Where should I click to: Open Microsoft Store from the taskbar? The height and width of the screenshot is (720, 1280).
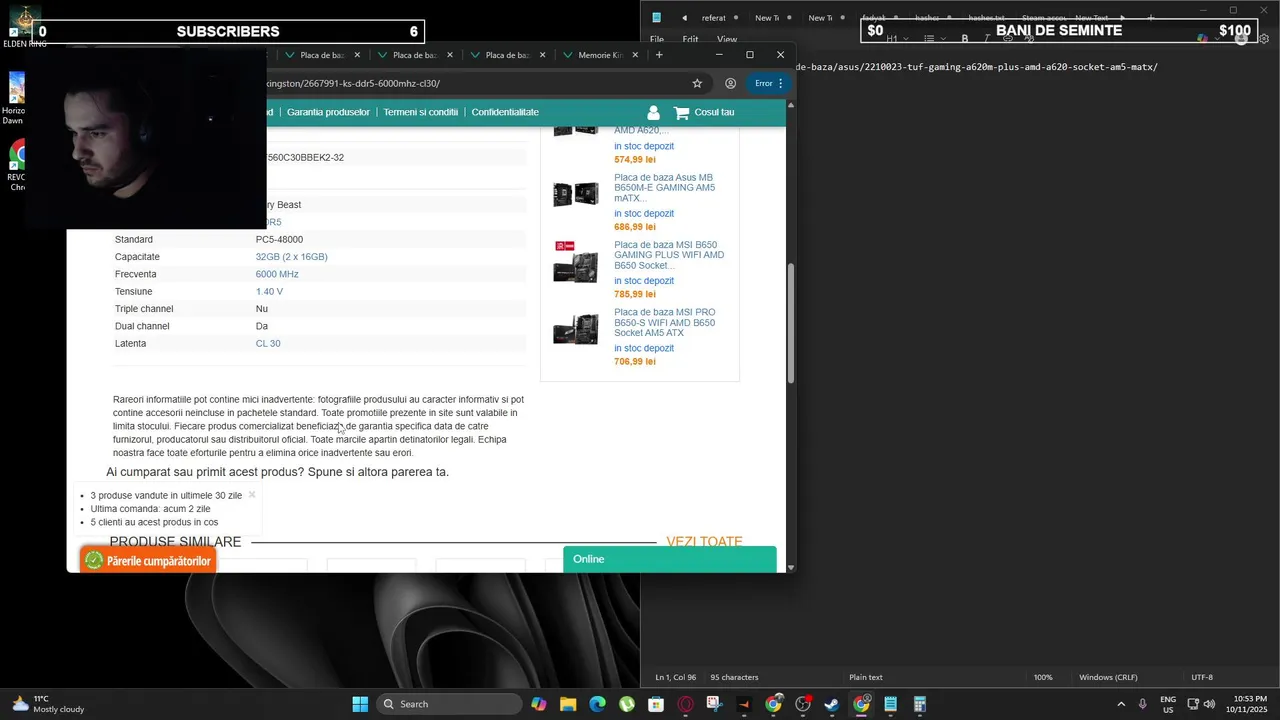pos(656,704)
